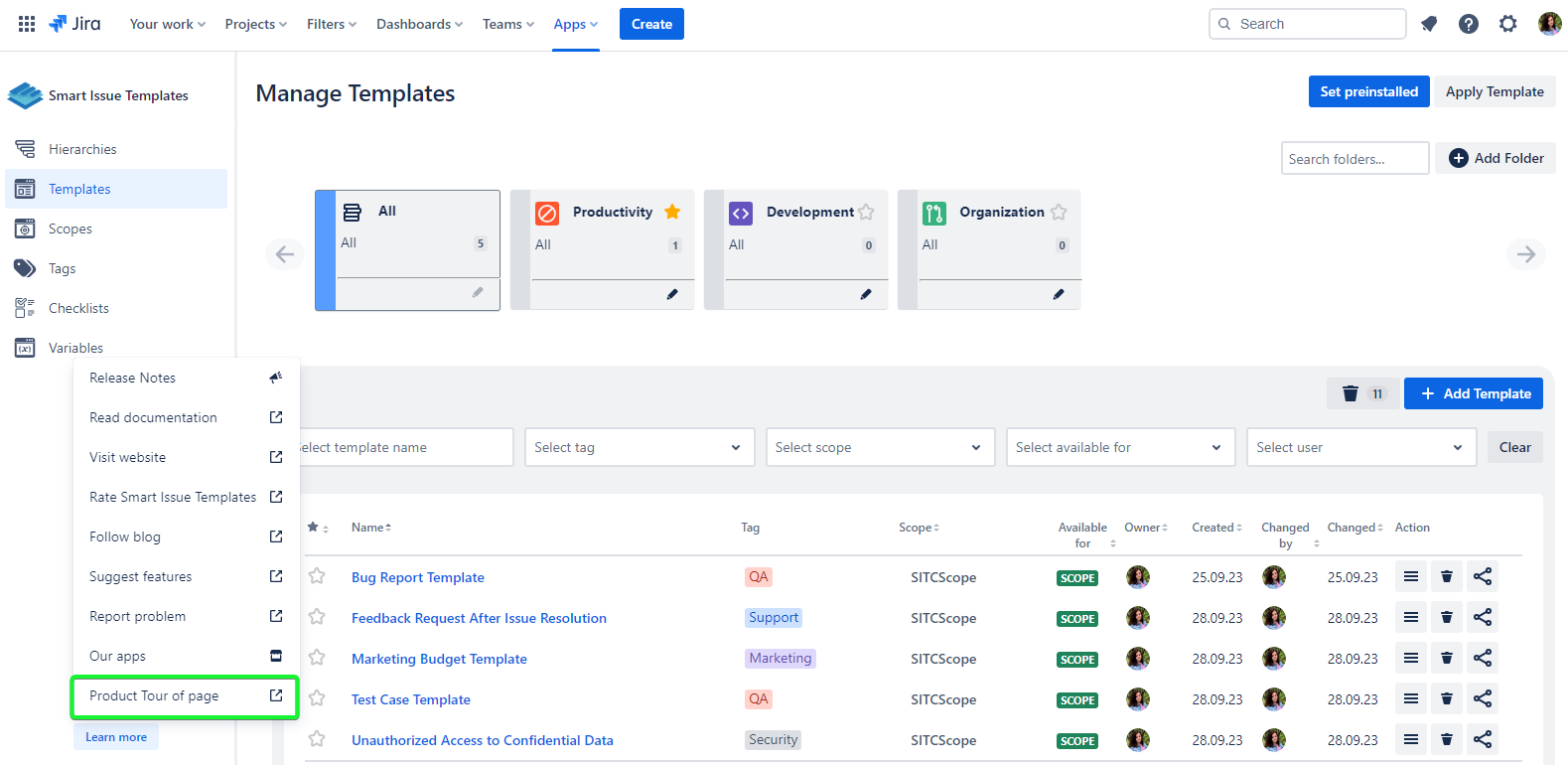Open Scopes in the sidebar

(71, 229)
